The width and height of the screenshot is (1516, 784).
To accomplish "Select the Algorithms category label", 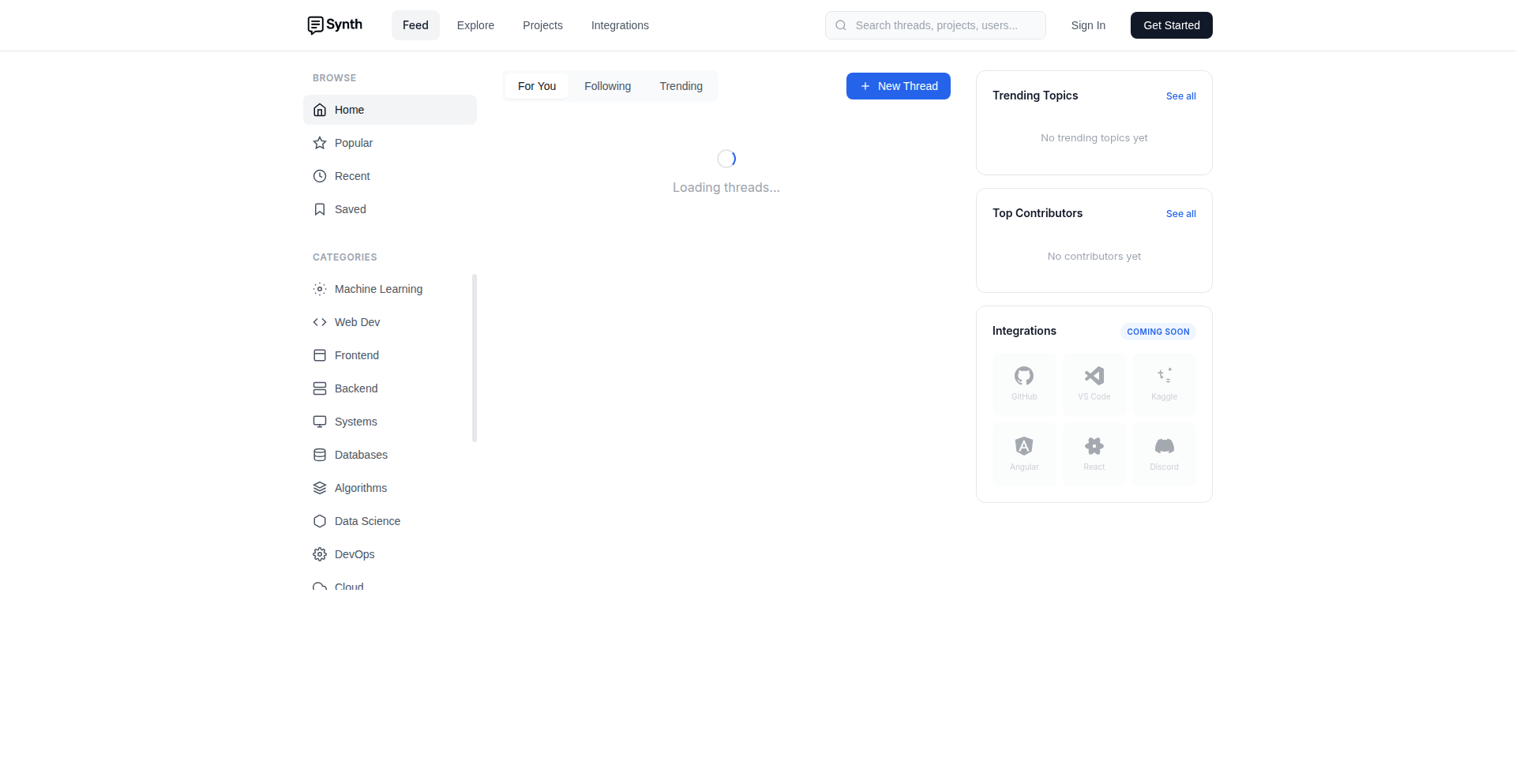I will coord(361,488).
